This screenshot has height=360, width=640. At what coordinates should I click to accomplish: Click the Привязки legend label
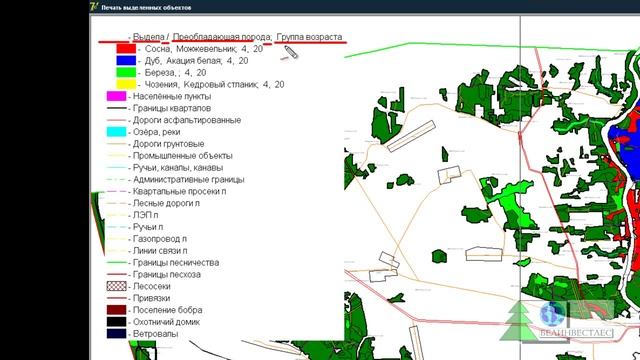(x=151, y=298)
